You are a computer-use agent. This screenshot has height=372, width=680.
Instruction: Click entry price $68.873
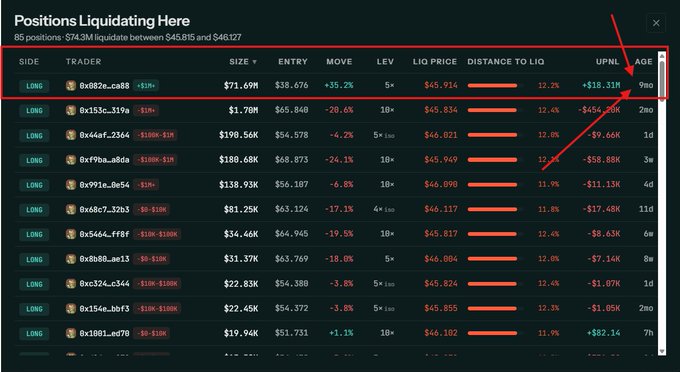pos(291,160)
